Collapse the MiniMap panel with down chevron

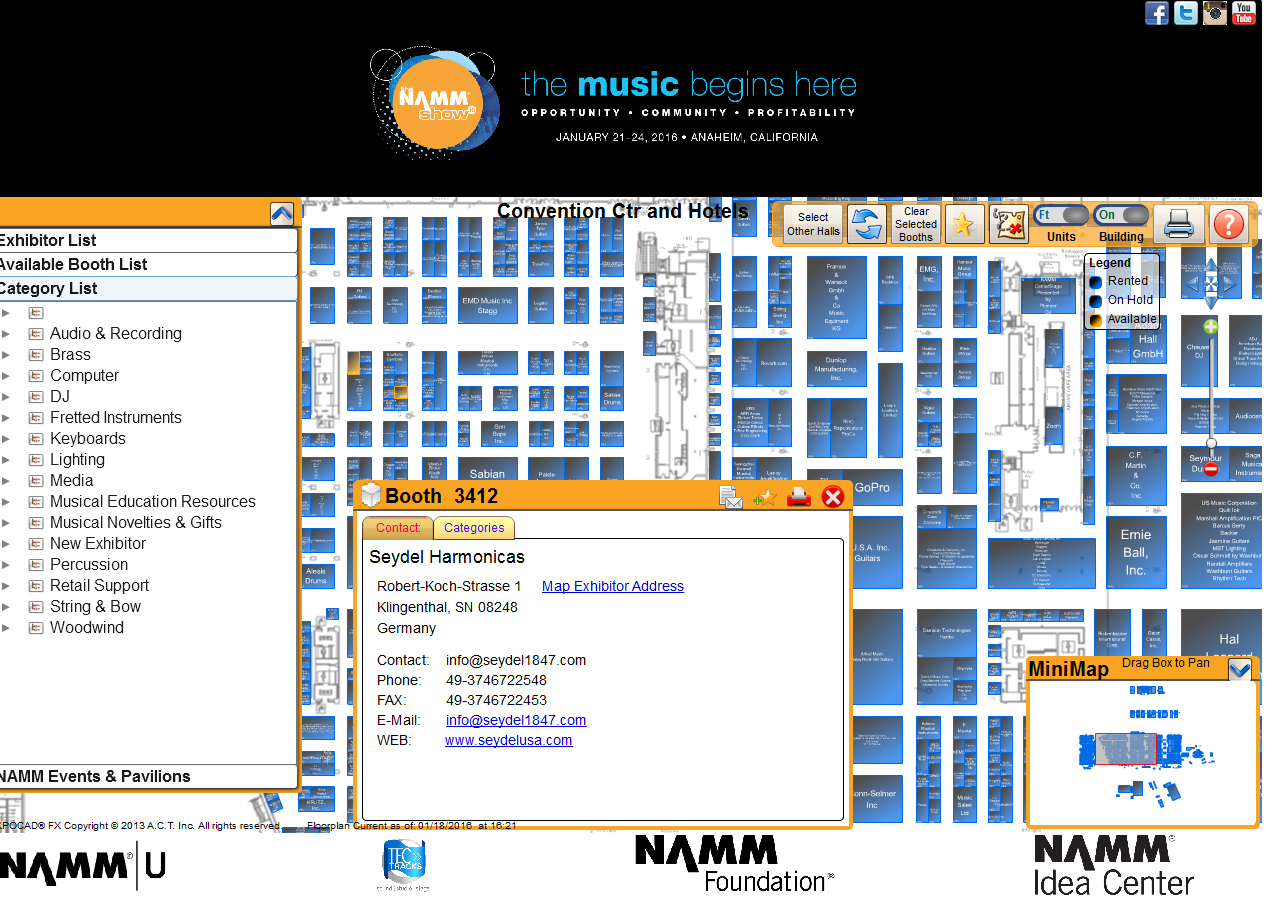point(1239,669)
